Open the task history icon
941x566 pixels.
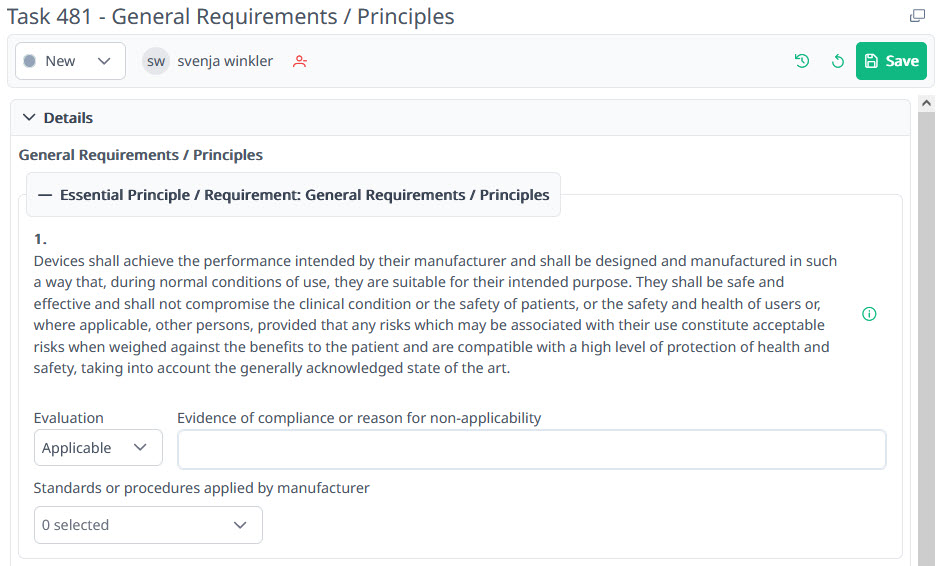802,61
